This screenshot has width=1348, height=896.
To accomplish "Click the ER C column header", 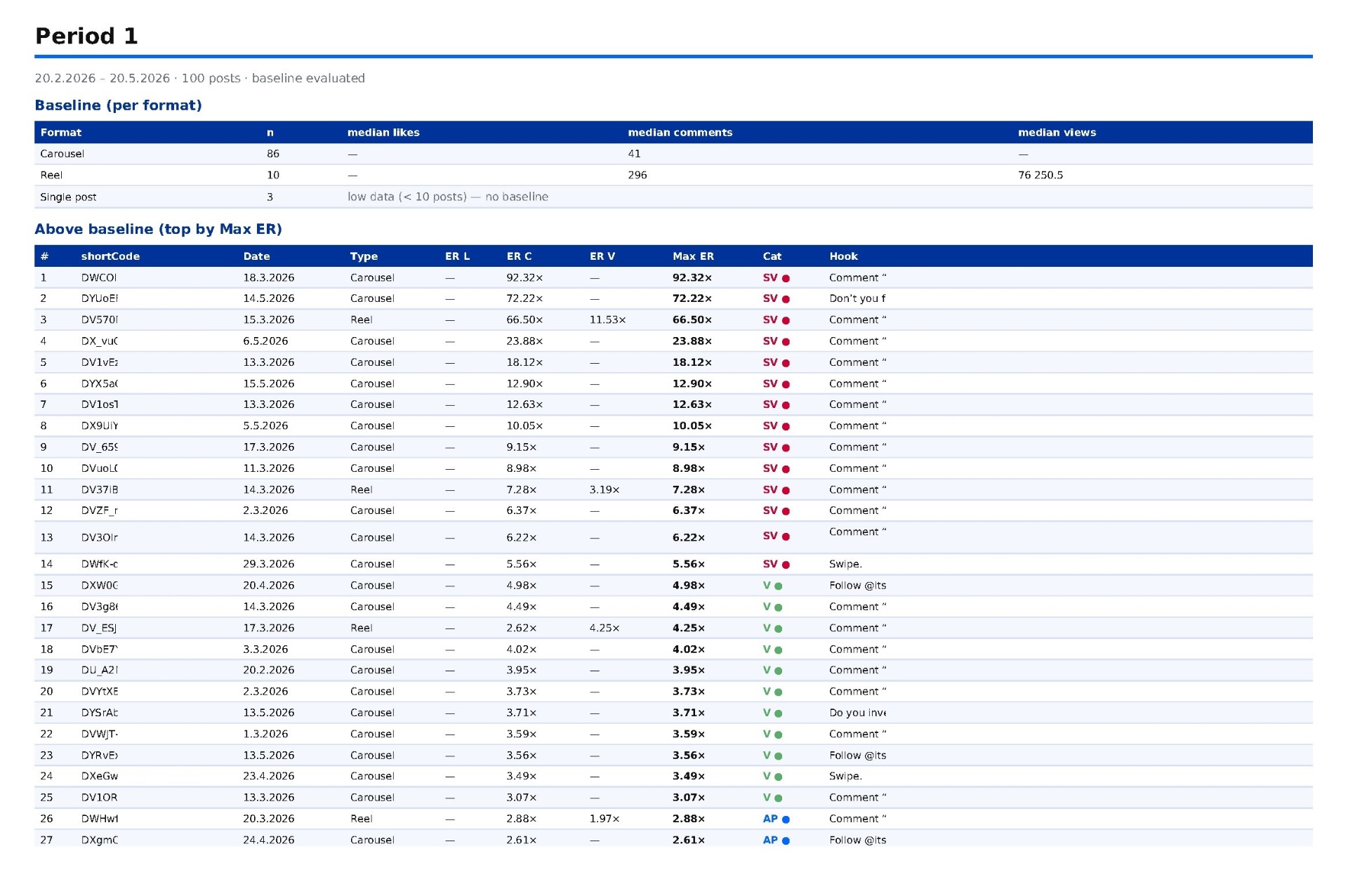I will (x=519, y=256).
